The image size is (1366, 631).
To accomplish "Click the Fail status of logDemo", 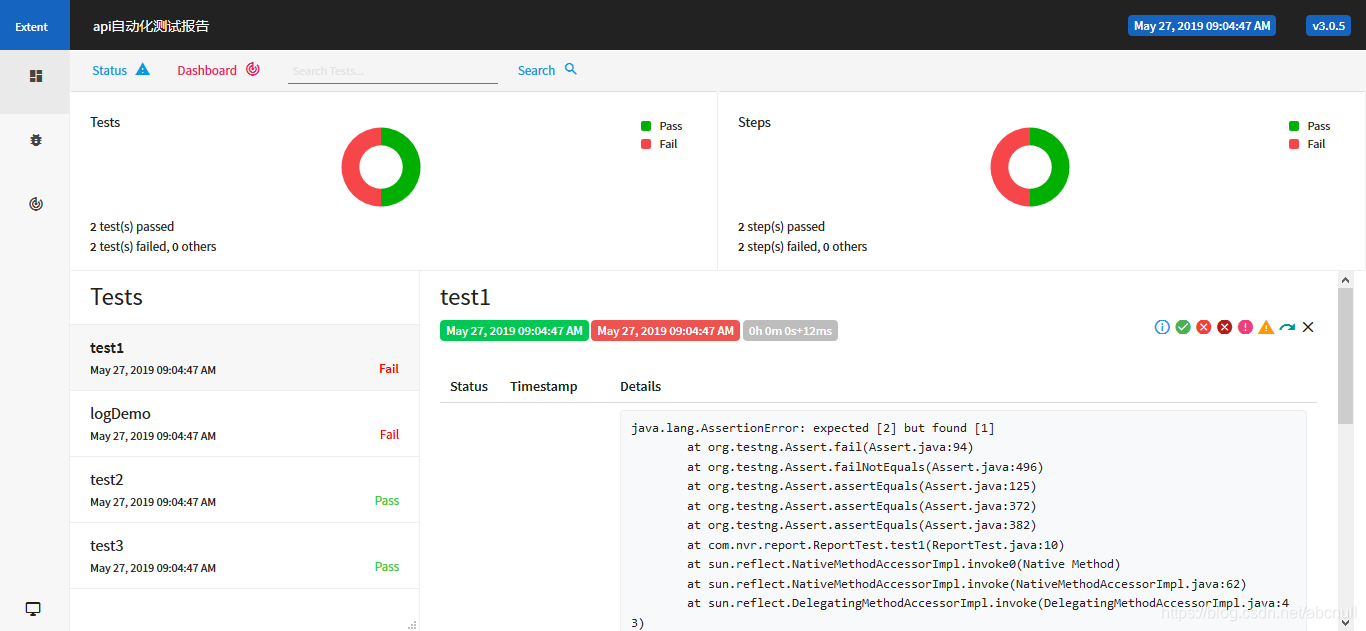I will 389,434.
